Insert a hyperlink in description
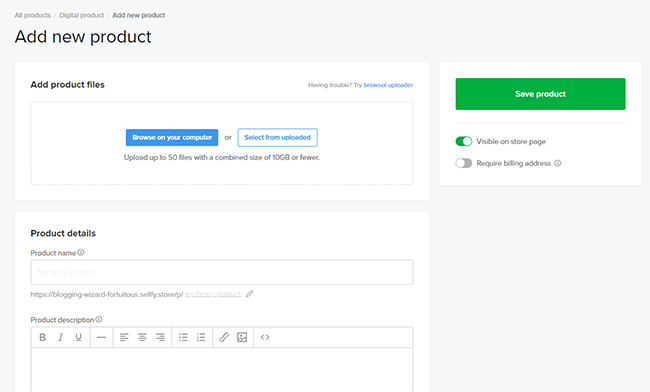650x392 pixels. click(x=224, y=337)
